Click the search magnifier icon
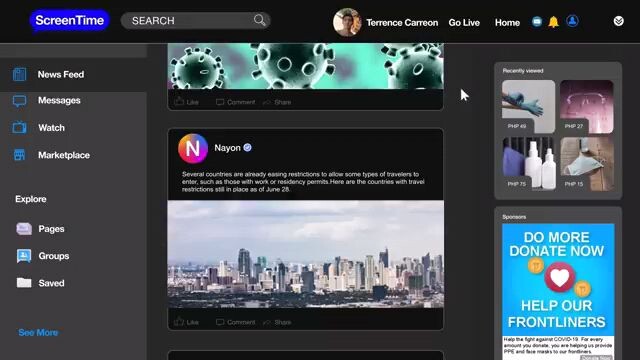 click(x=260, y=20)
